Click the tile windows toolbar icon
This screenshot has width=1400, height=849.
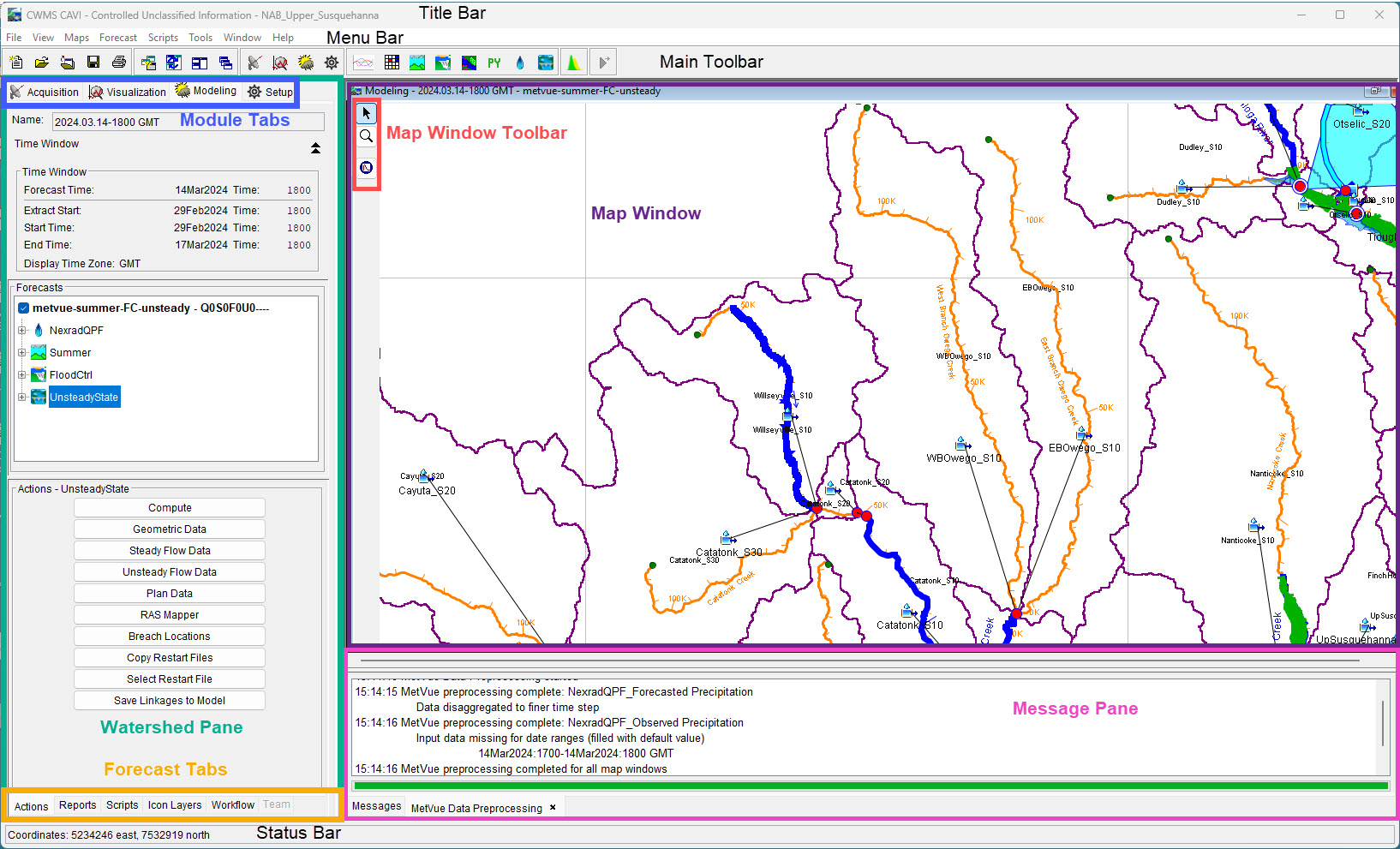[200, 63]
